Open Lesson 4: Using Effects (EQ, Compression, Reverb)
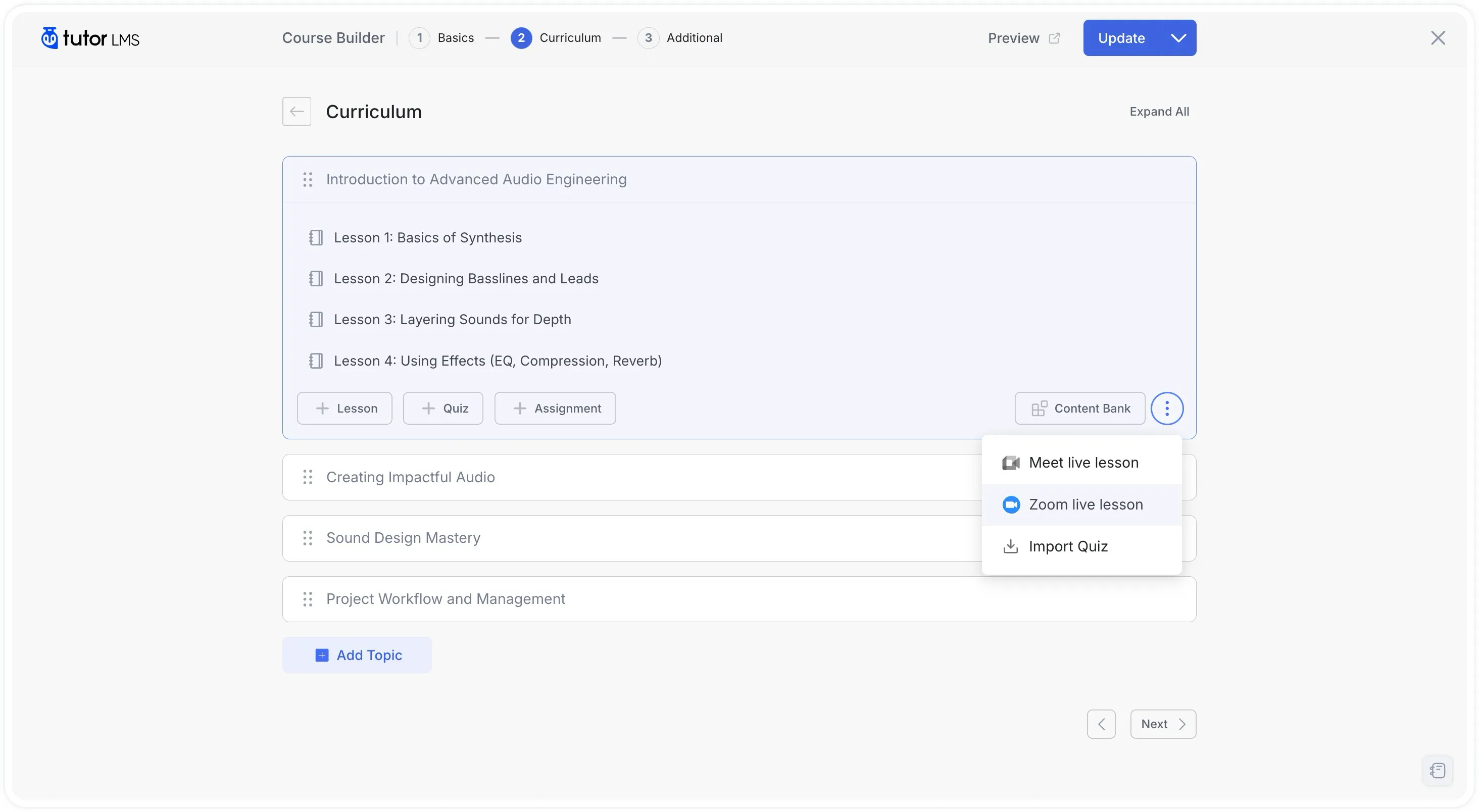This screenshot has width=1479, height=812. coord(498,361)
